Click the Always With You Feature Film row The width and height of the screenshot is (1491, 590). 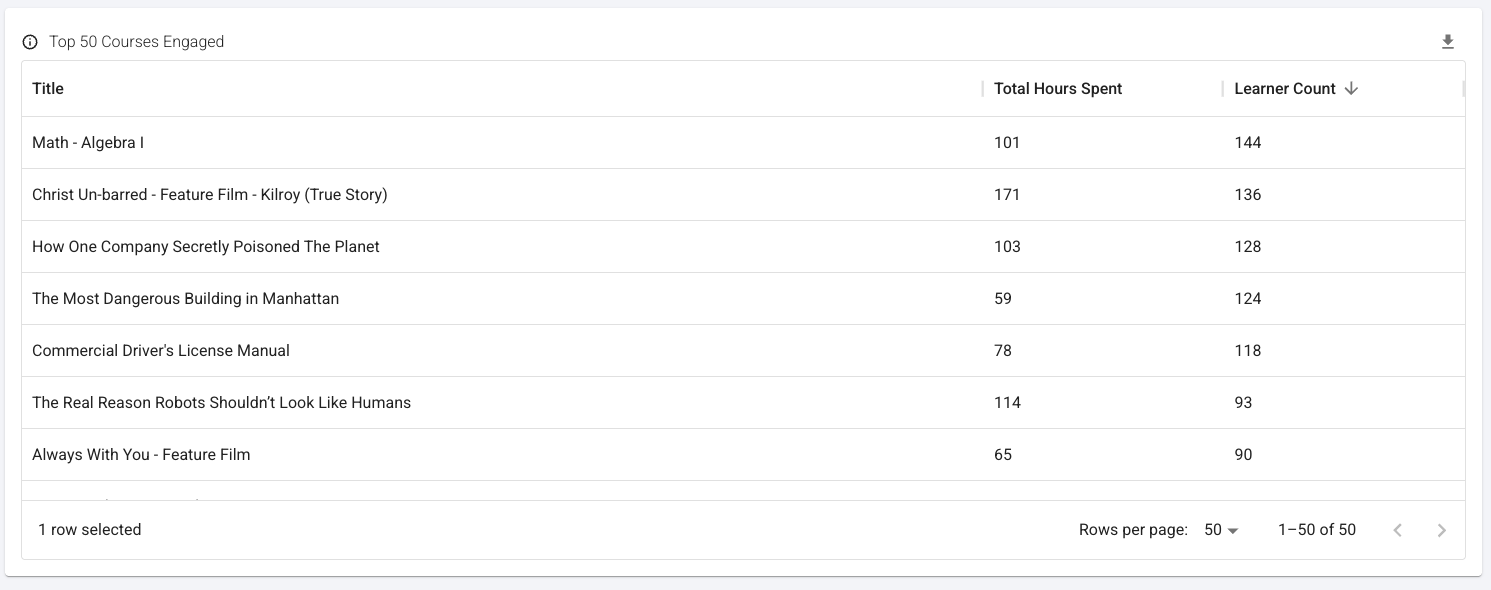pyautogui.click(x=141, y=455)
